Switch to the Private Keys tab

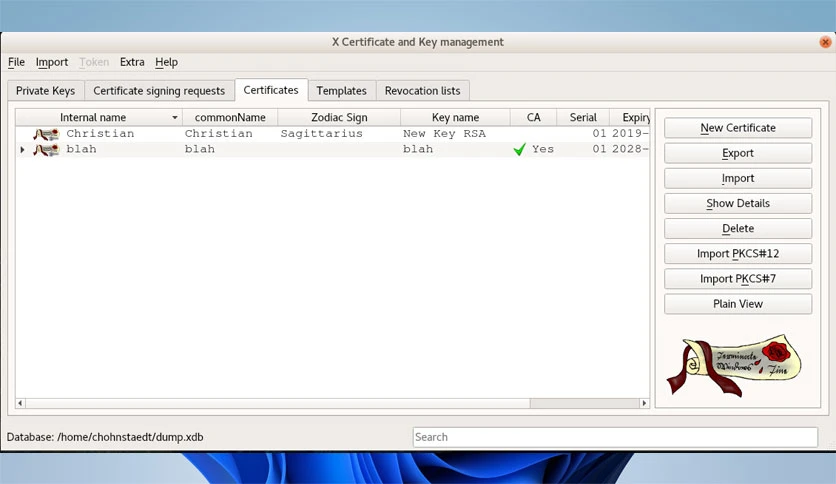pos(46,91)
